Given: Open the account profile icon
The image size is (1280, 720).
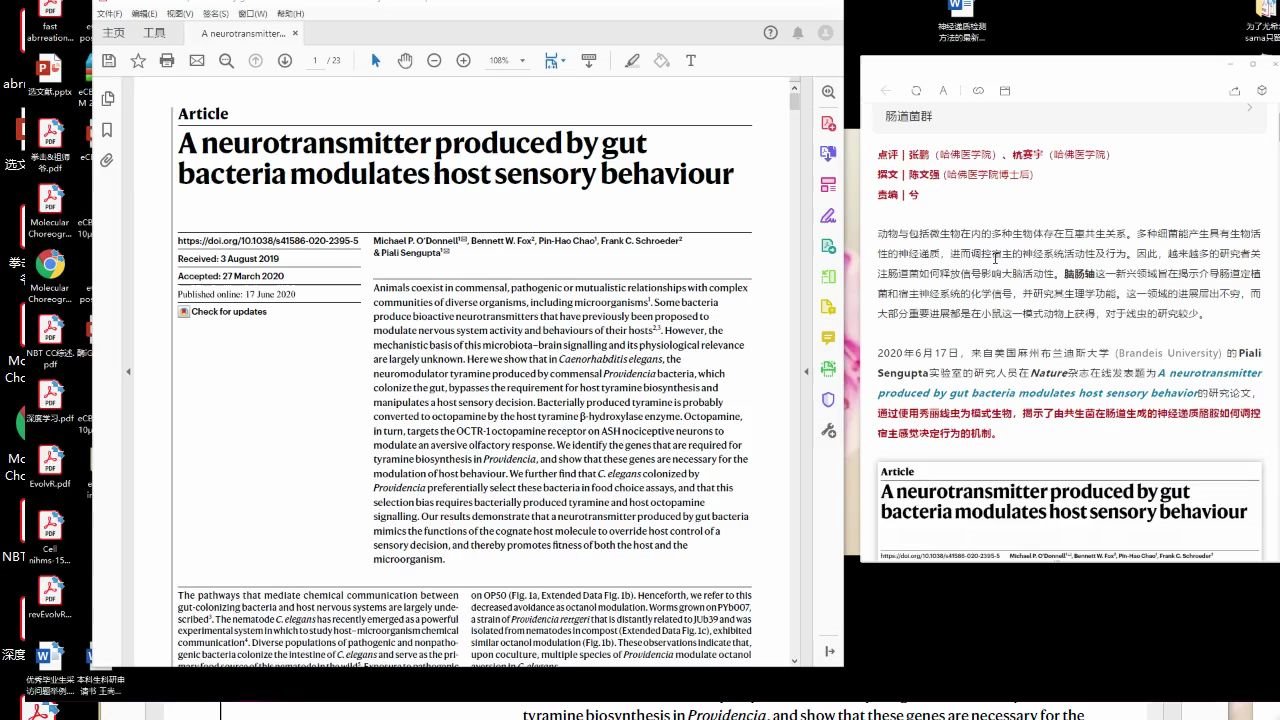Looking at the screenshot, I should 826,33.
